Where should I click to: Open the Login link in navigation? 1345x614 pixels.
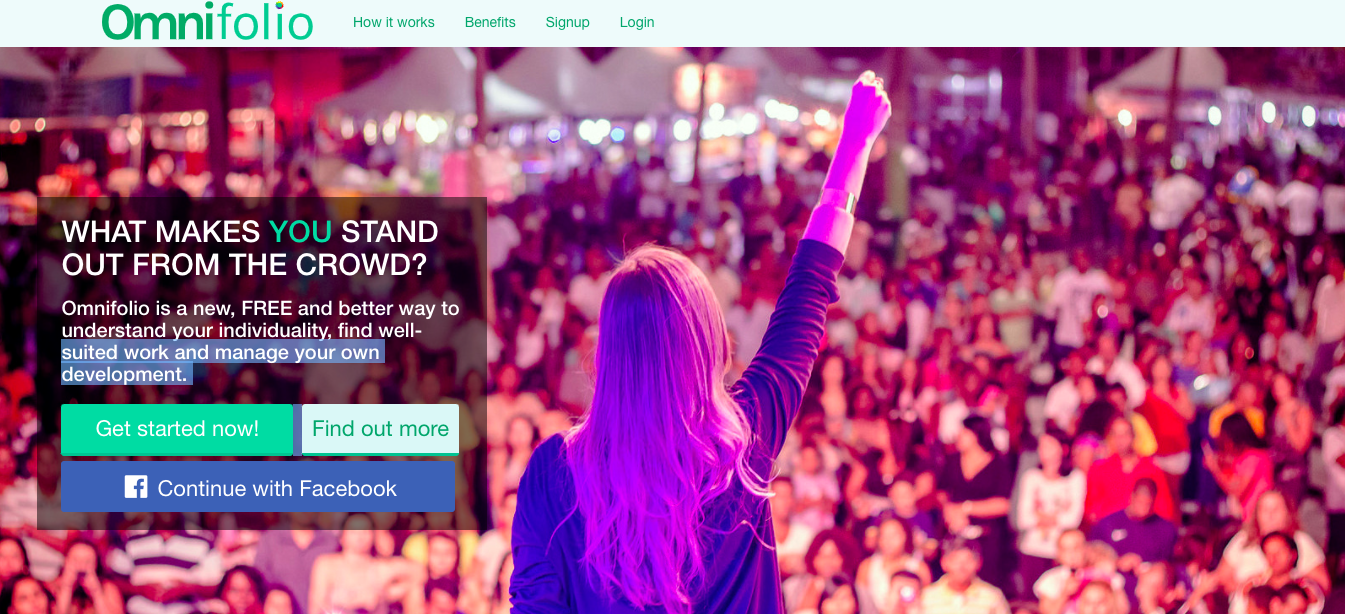coord(637,22)
